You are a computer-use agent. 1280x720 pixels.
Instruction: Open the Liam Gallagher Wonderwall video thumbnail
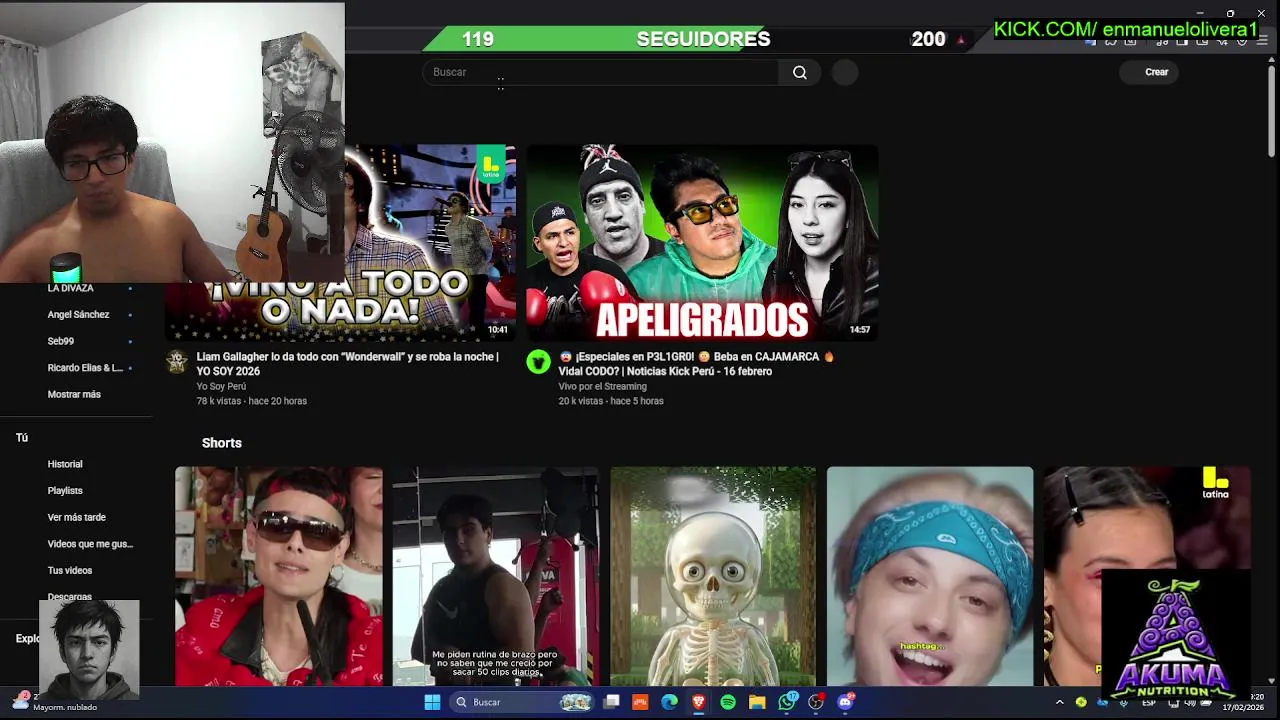(340, 243)
